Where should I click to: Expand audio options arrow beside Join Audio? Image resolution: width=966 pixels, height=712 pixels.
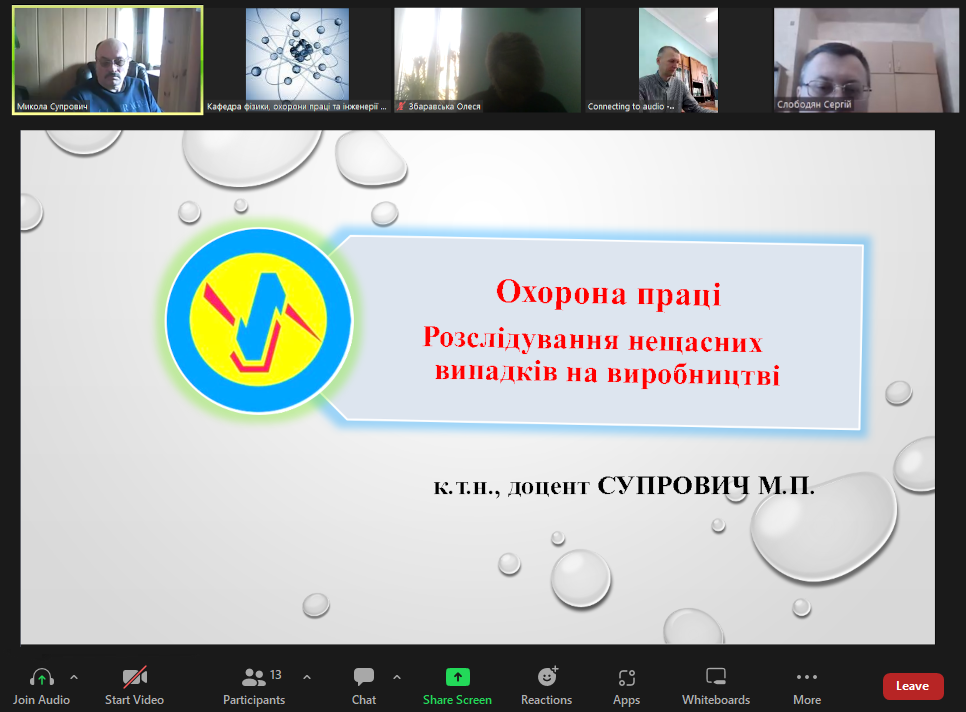click(74, 677)
